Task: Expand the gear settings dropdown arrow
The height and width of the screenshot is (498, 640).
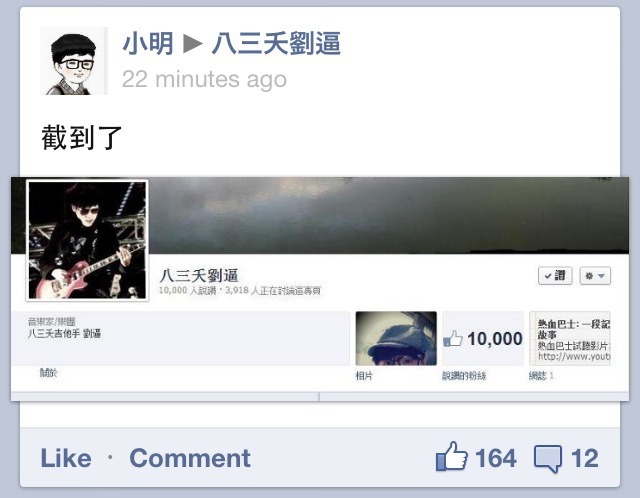Action: pos(601,276)
